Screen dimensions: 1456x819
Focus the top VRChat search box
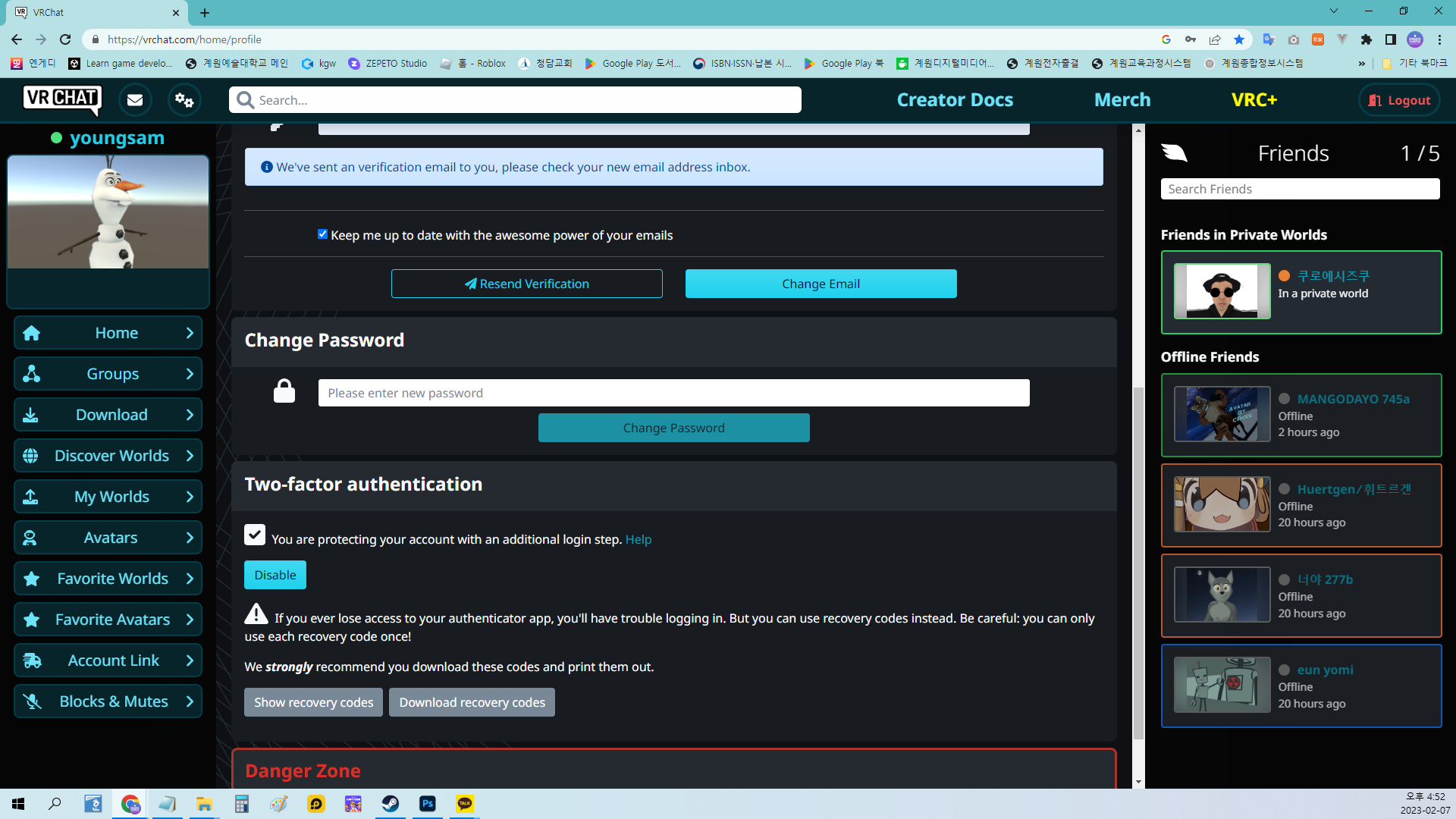click(515, 100)
